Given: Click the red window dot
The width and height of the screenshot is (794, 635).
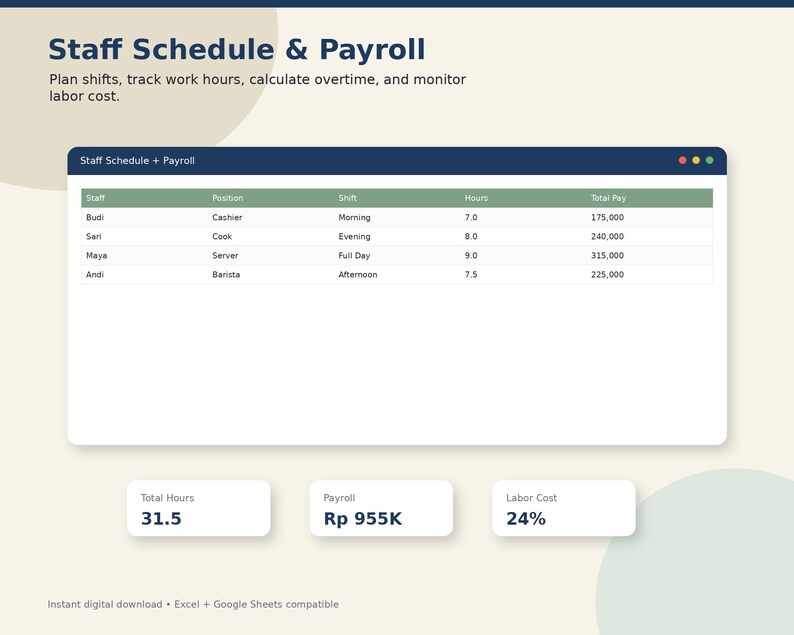Looking at the screenshot, I should point(682,160).
